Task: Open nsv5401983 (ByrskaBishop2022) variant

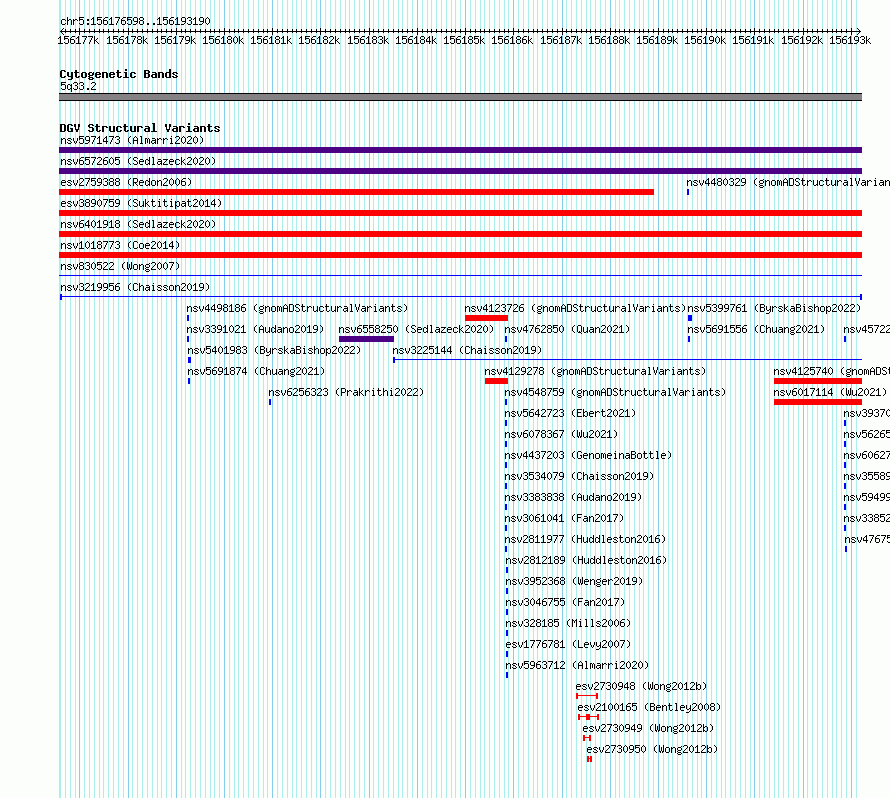Action: (274, 350)
